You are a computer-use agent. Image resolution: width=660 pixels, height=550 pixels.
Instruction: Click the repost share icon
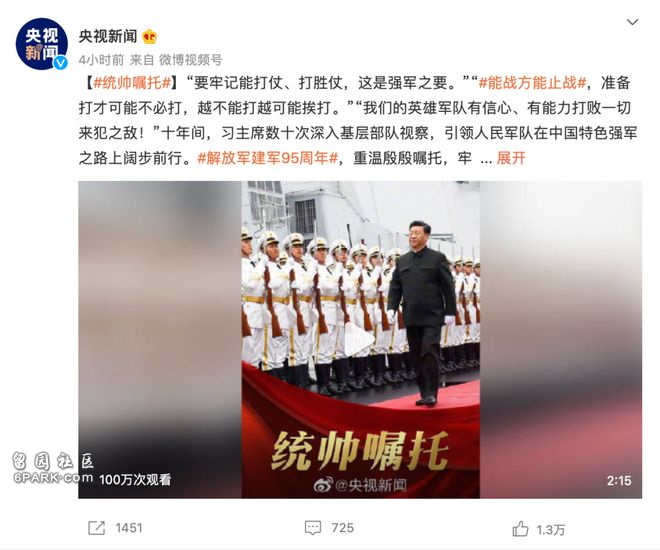coord(96,528)
